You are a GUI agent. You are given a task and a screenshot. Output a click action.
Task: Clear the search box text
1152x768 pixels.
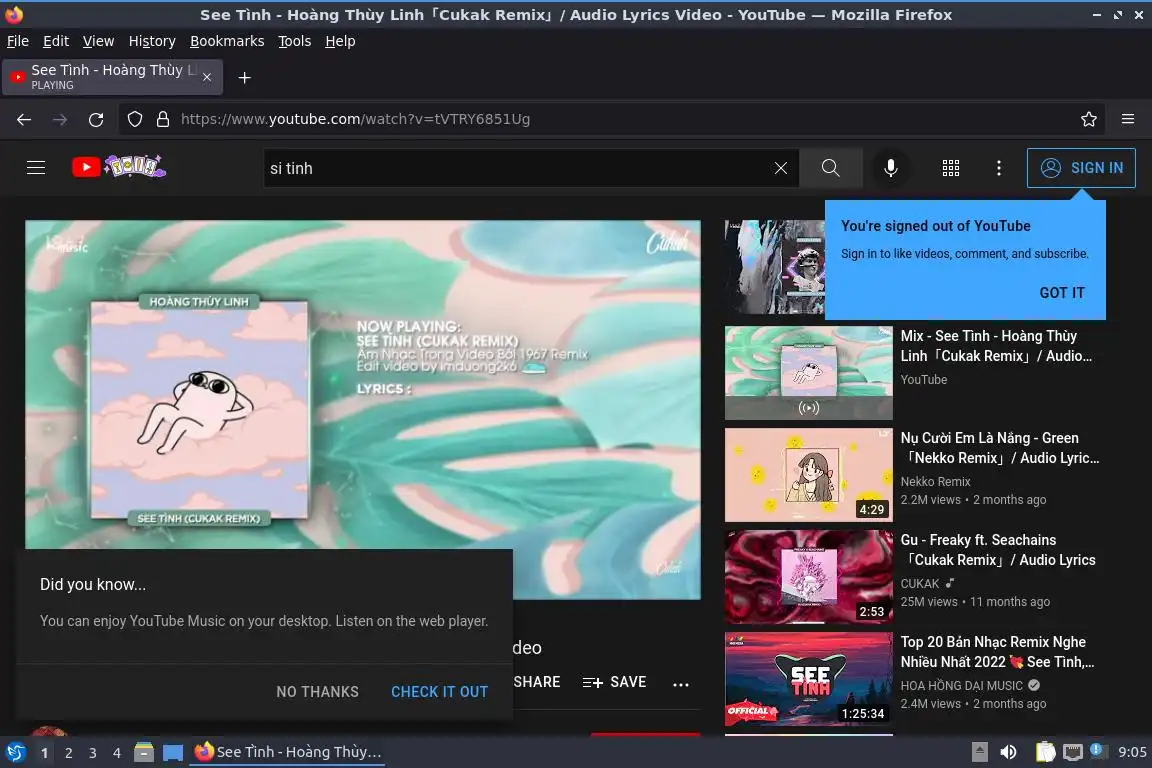(781, 168)
